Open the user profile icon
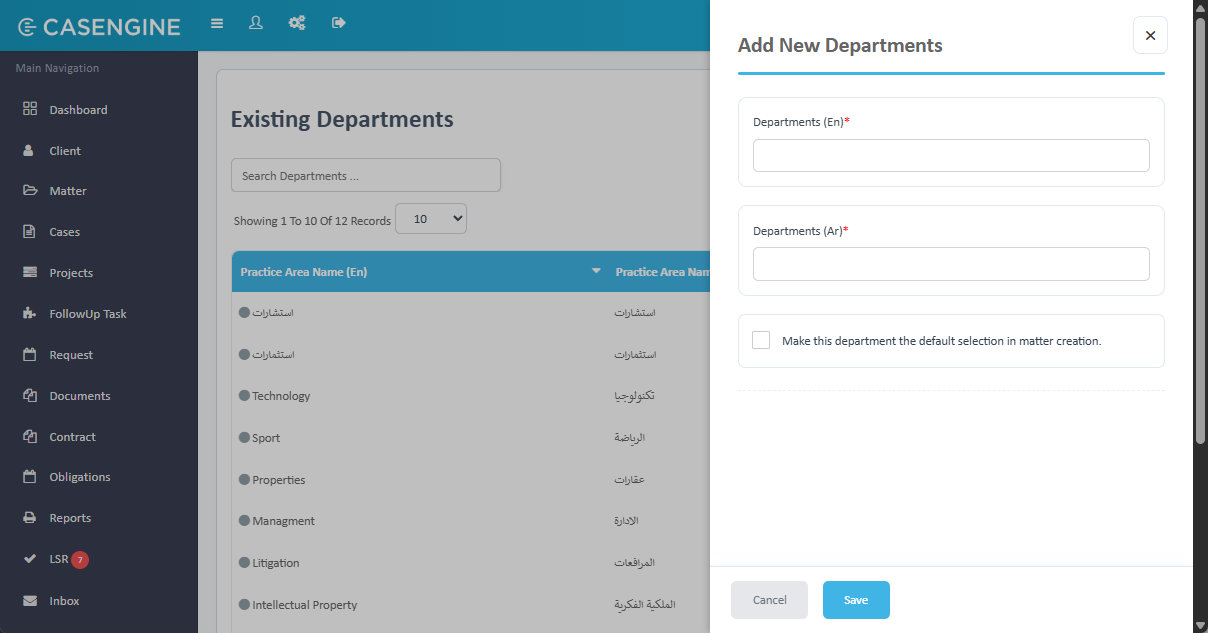 point(256,22)
